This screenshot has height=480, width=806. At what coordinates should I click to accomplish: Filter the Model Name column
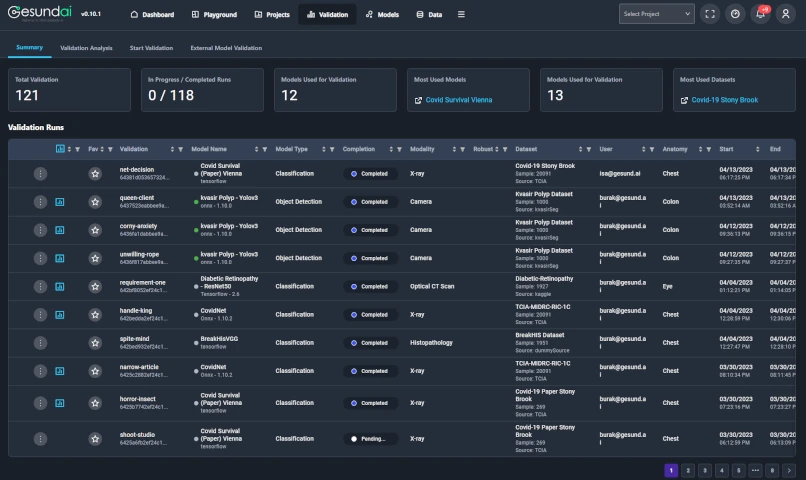click(x=265, y=150)
